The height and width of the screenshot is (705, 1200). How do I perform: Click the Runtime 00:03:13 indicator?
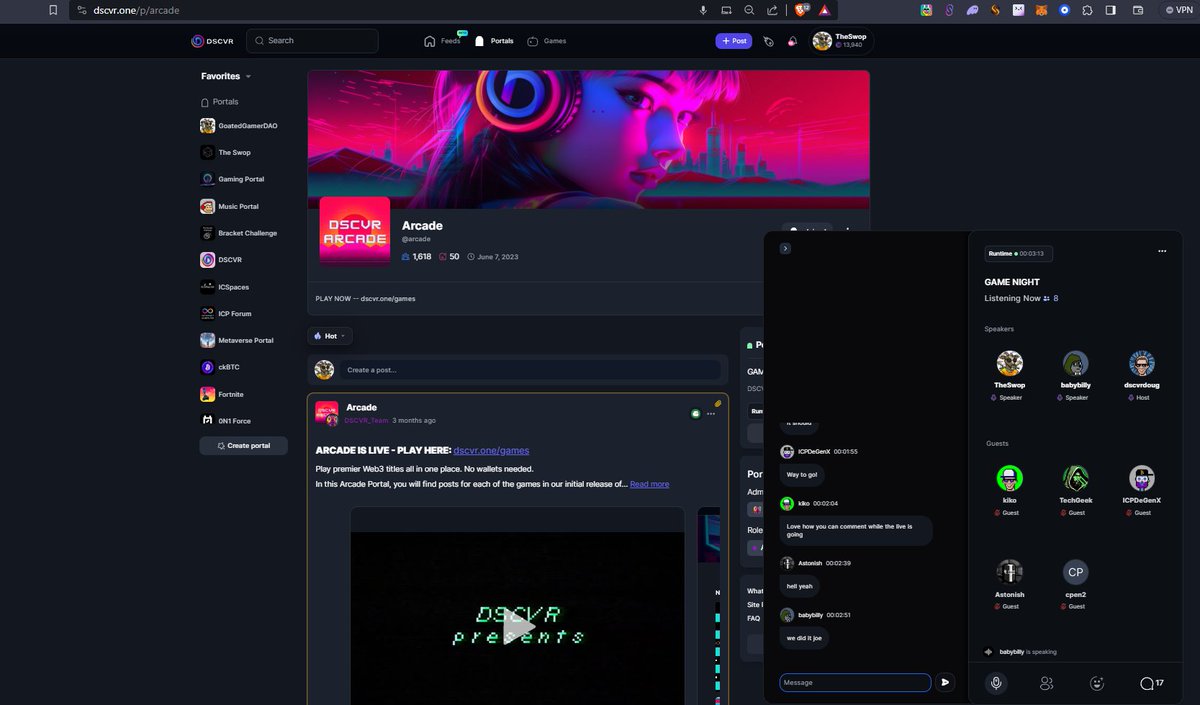(x=1018, y=254)
